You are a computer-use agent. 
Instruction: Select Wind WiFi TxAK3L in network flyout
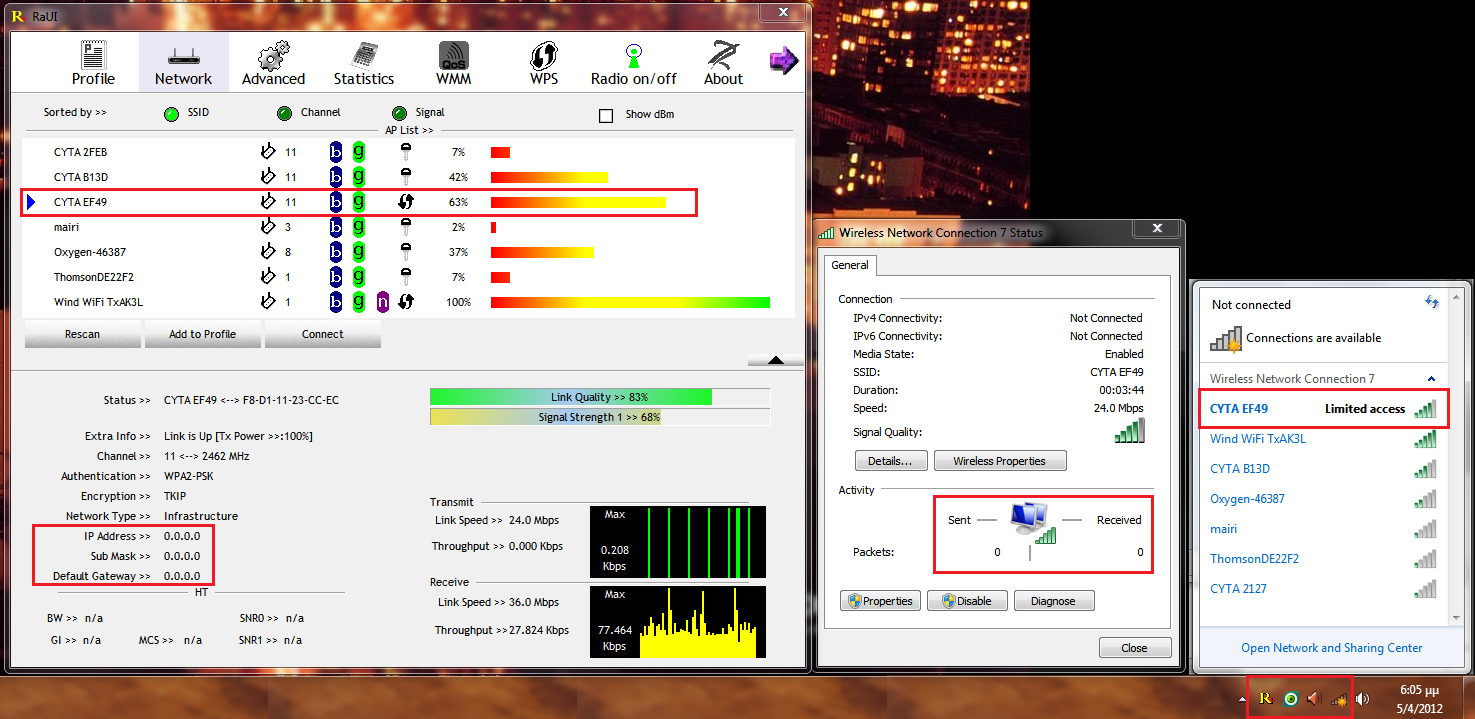coord(1324,439)
